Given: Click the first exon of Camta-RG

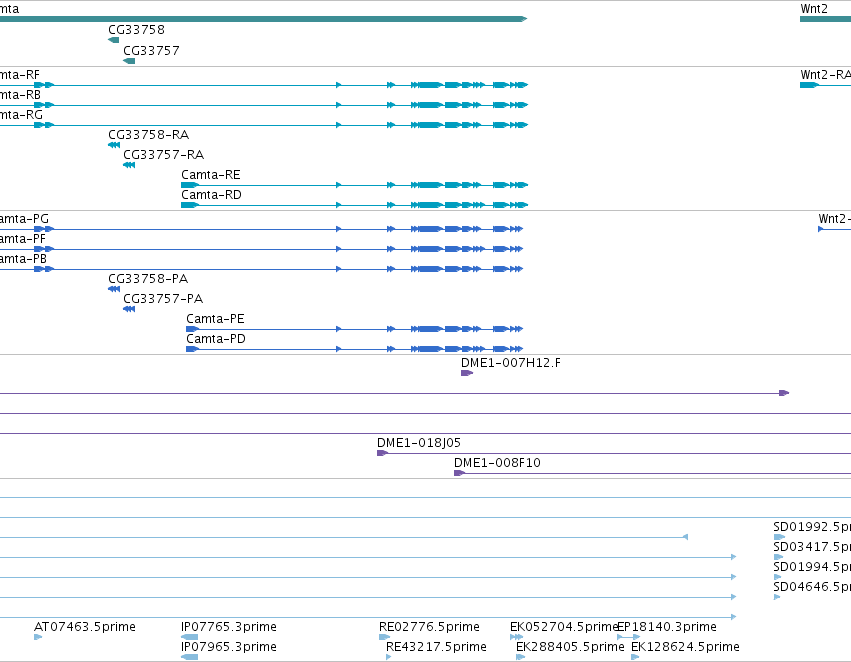Looking at the screenshot, I should pyautogui.click(x=39, y=125).
